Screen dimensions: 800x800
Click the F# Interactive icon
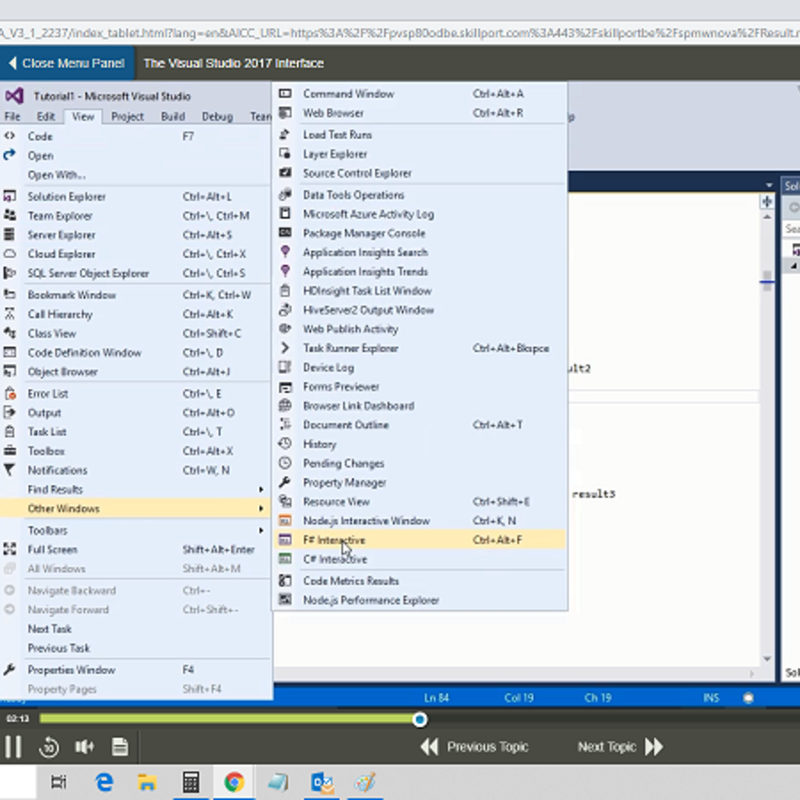(285, 540)
